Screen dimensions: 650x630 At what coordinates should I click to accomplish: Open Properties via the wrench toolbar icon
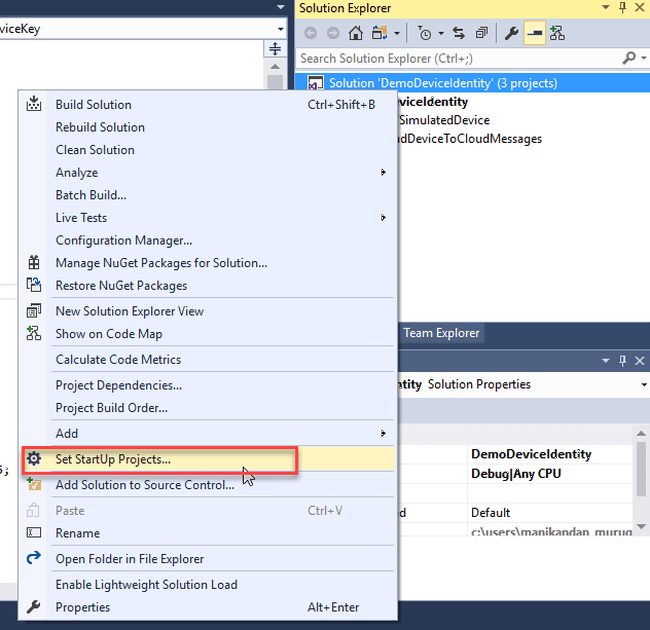click(x=512, y=33)
